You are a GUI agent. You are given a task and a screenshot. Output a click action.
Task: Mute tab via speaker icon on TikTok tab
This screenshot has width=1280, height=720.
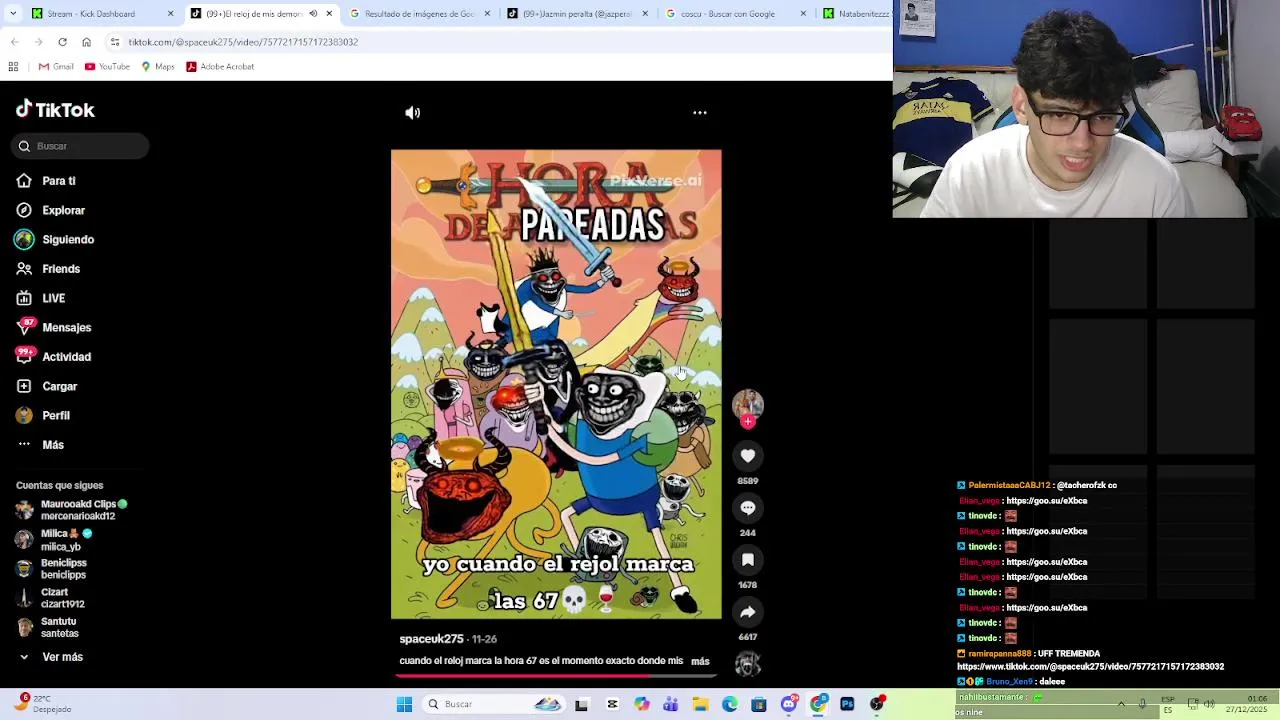(313, 14)
